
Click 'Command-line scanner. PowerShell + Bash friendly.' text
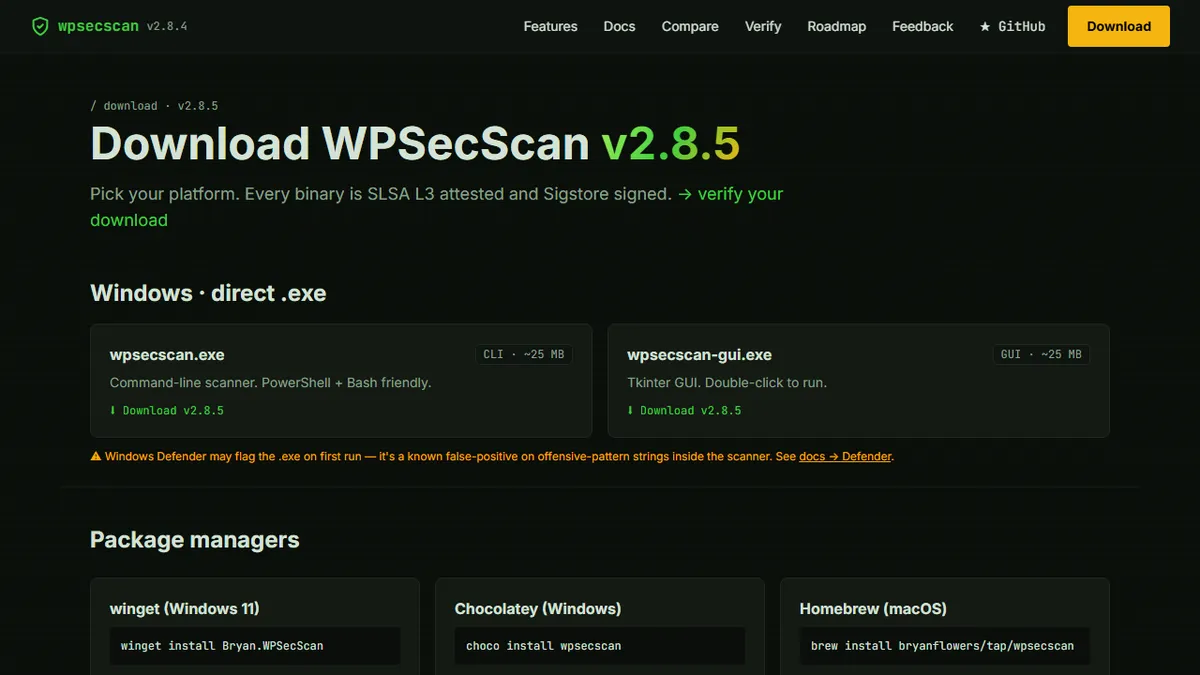[270, 383]
